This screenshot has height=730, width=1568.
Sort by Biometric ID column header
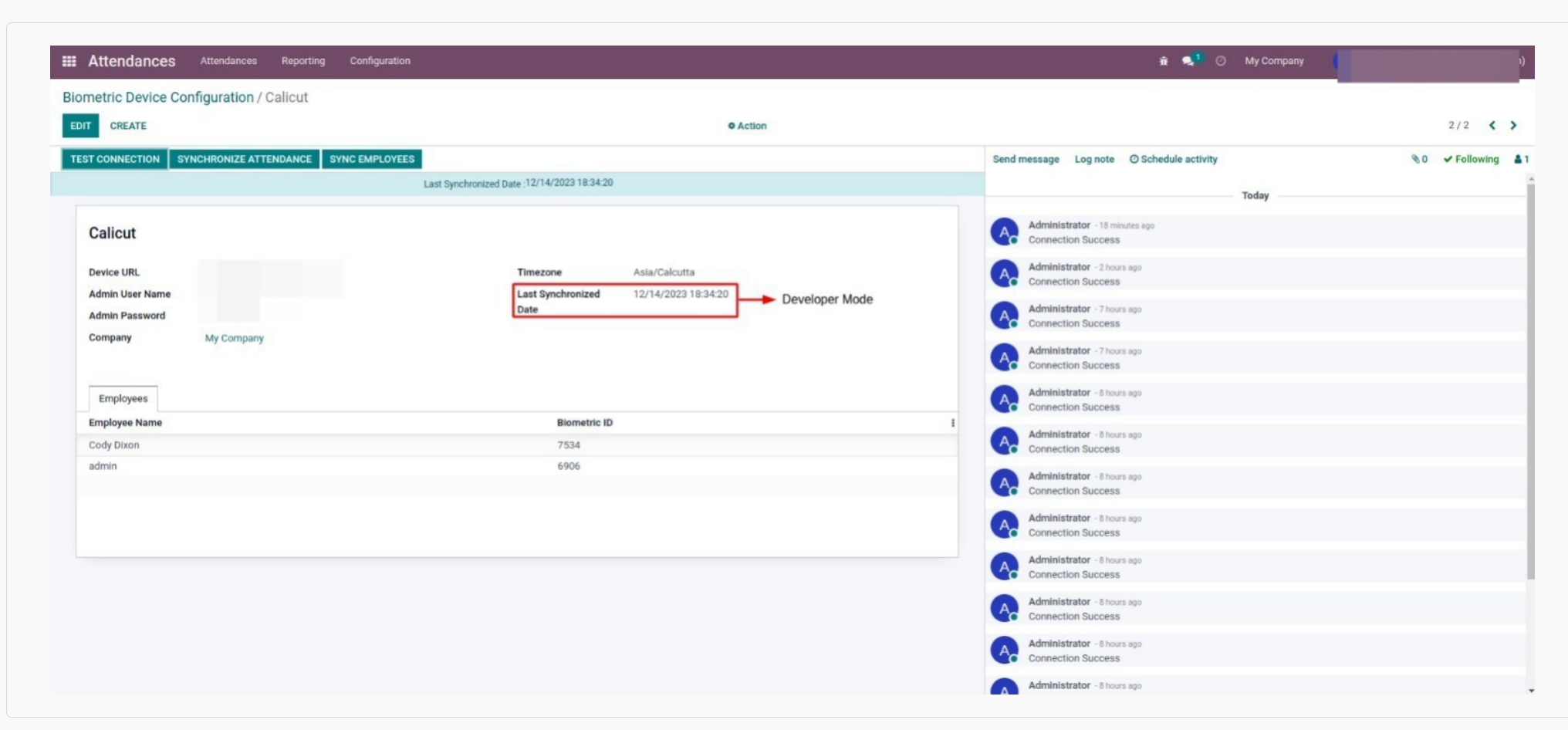[x=585, y=423]
